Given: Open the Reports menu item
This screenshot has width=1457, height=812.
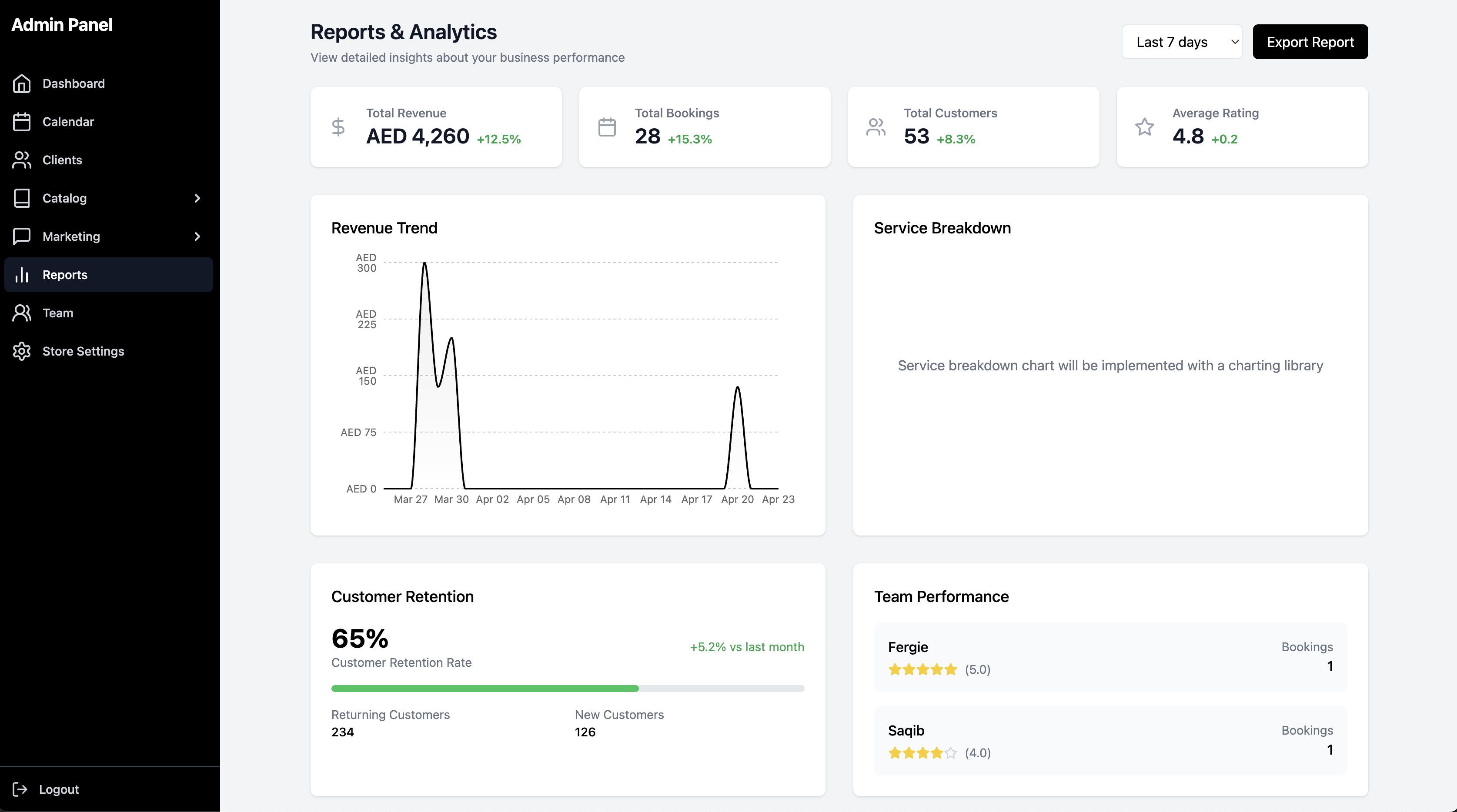Looking at the screenshot, I should click(65, 275).
